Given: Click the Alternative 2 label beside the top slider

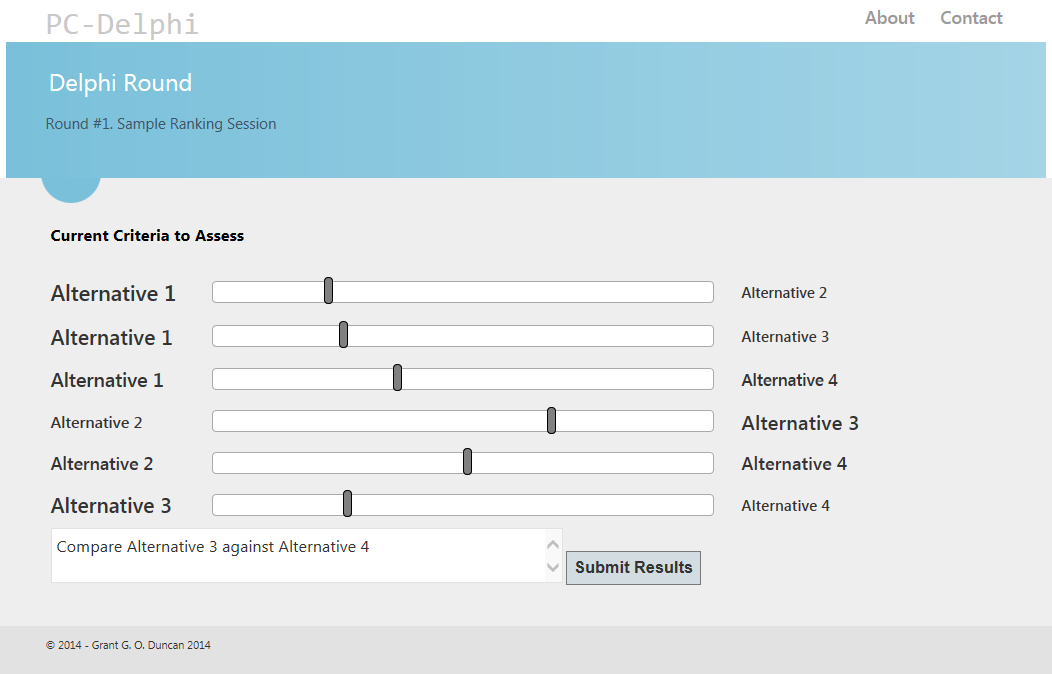Looking at the screenshot, I should tap(784, 292).
